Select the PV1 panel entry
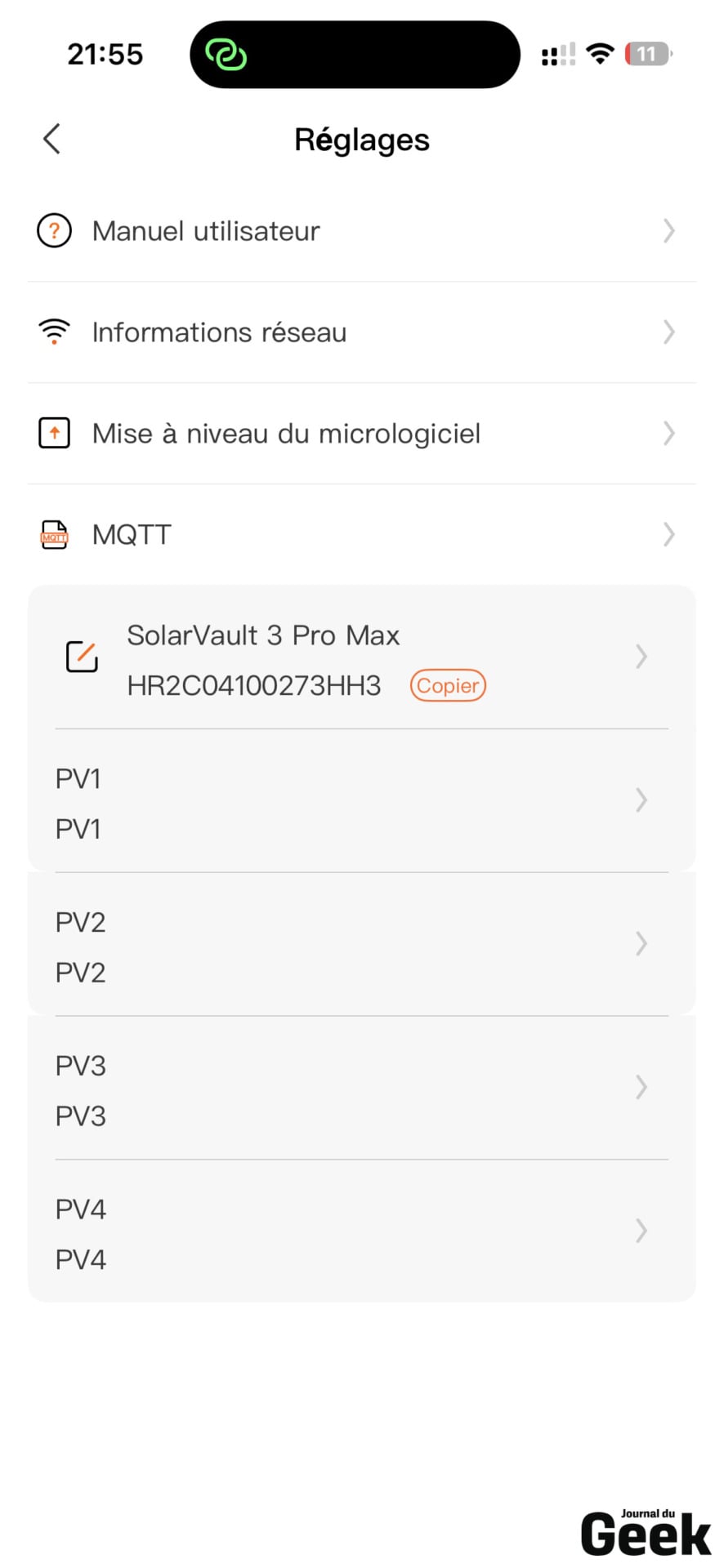724x1568 pixels. pos(362,800)
